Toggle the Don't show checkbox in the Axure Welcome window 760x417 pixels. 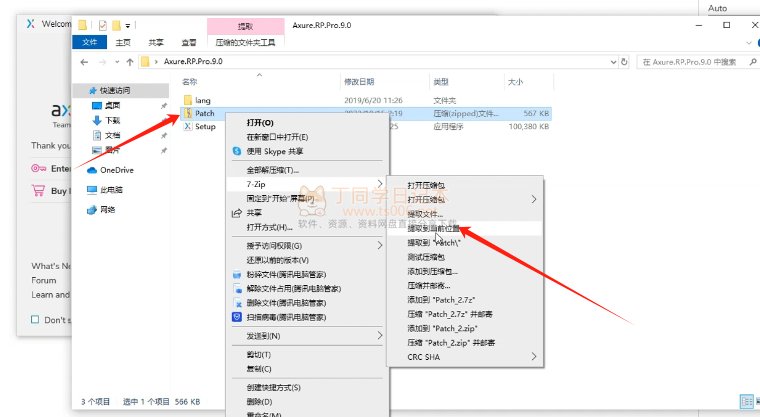pos(35,320)
